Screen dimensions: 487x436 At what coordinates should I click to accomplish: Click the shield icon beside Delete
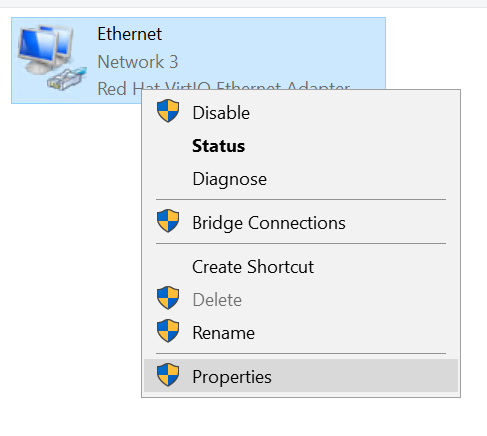pos(168,298)
